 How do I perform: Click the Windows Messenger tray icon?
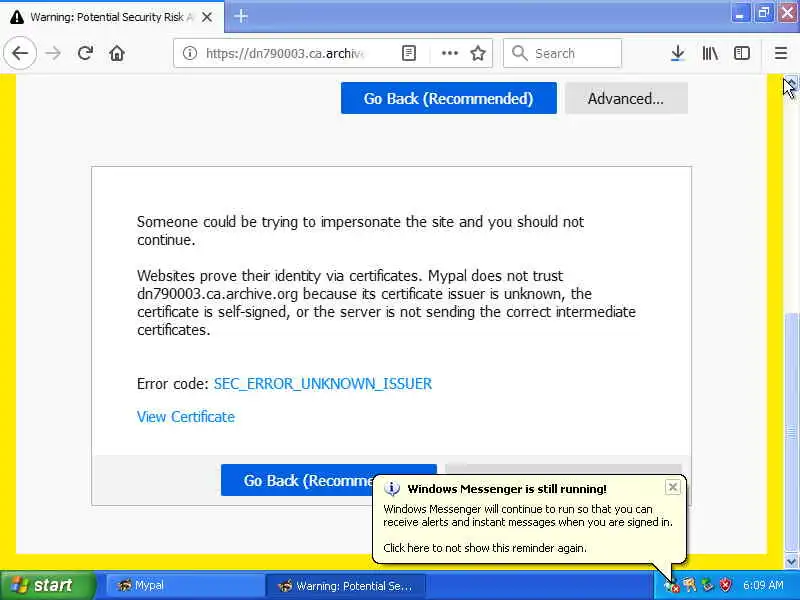click(x=671, y=586)
